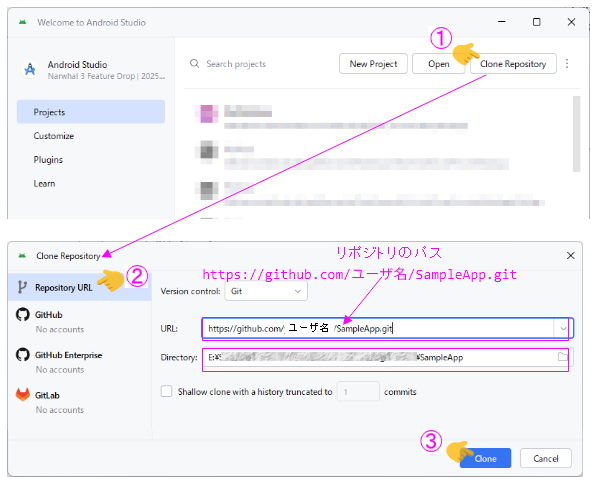This screenshot has width=600, height=491.
Task: Go to the Plugins section
Action: point(48,160)
